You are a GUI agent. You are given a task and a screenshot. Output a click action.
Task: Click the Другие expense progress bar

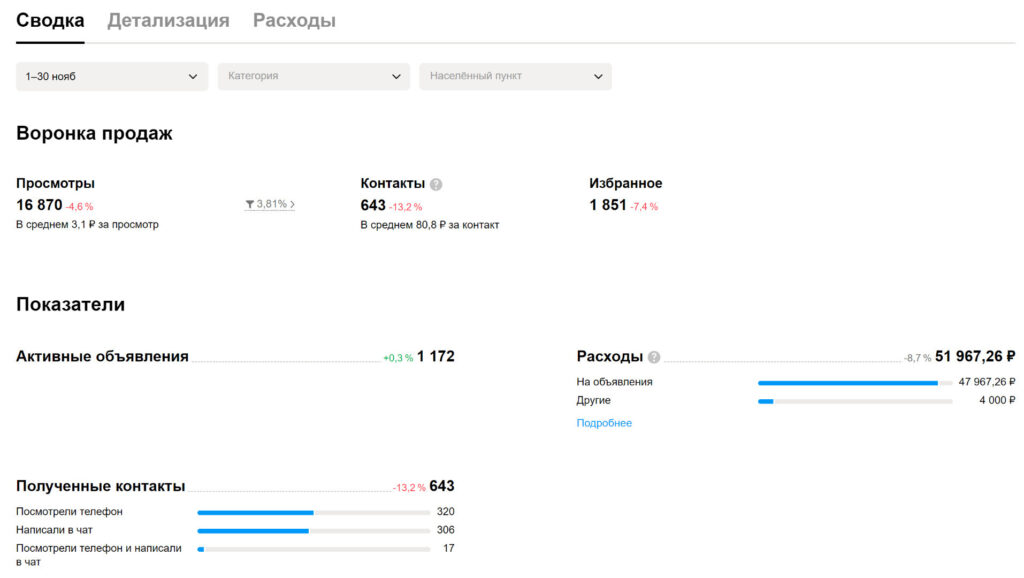855,401
